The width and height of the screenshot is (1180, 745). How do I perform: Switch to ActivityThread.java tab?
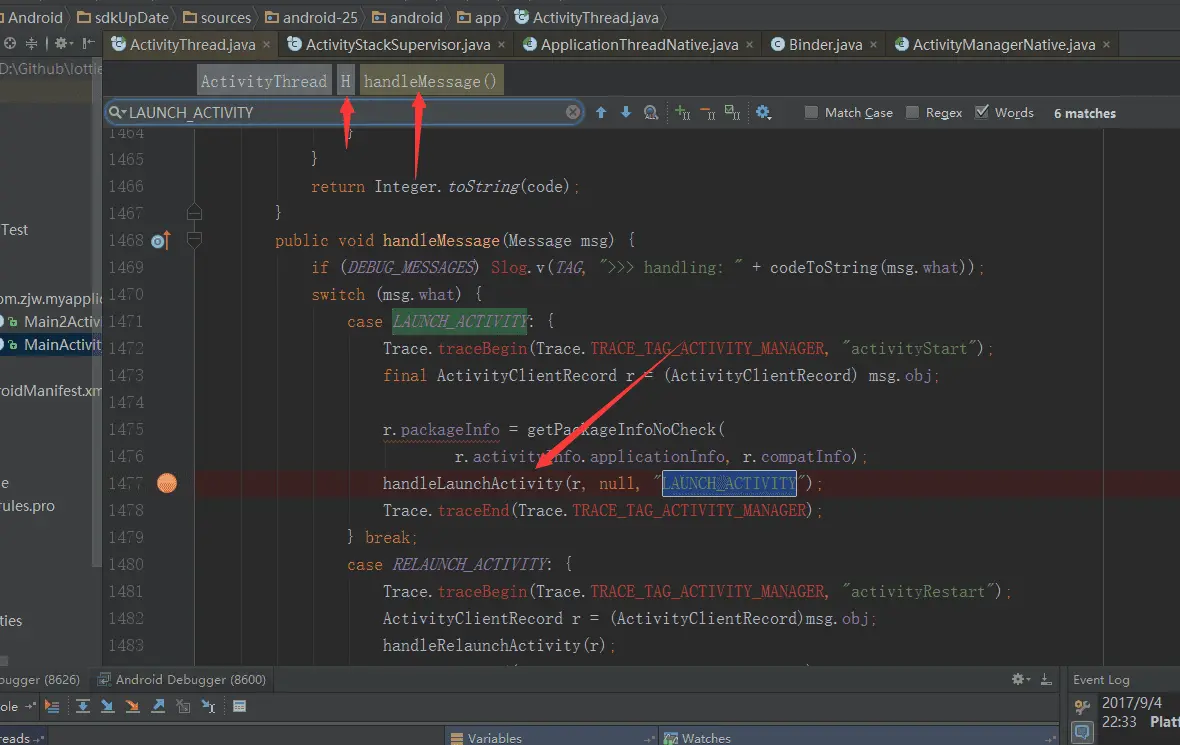coord(193,44)
